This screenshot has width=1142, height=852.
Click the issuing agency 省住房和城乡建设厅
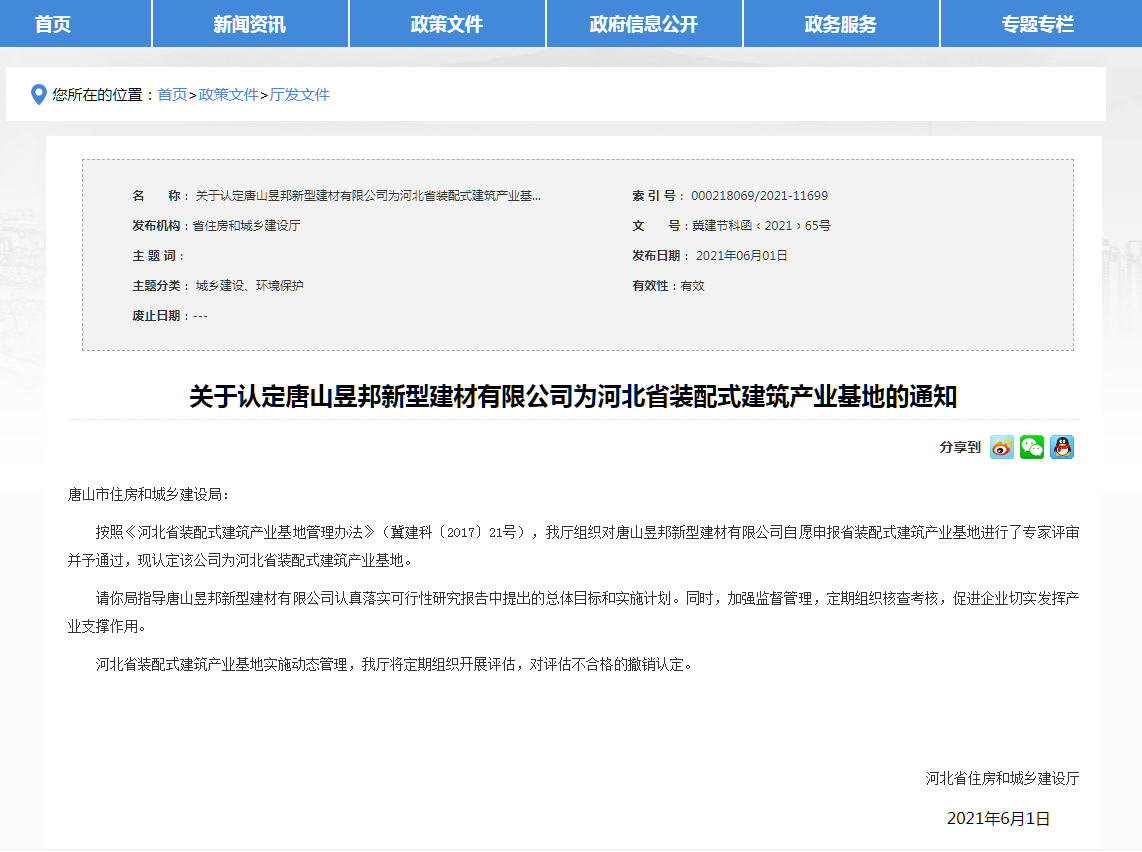246,226
